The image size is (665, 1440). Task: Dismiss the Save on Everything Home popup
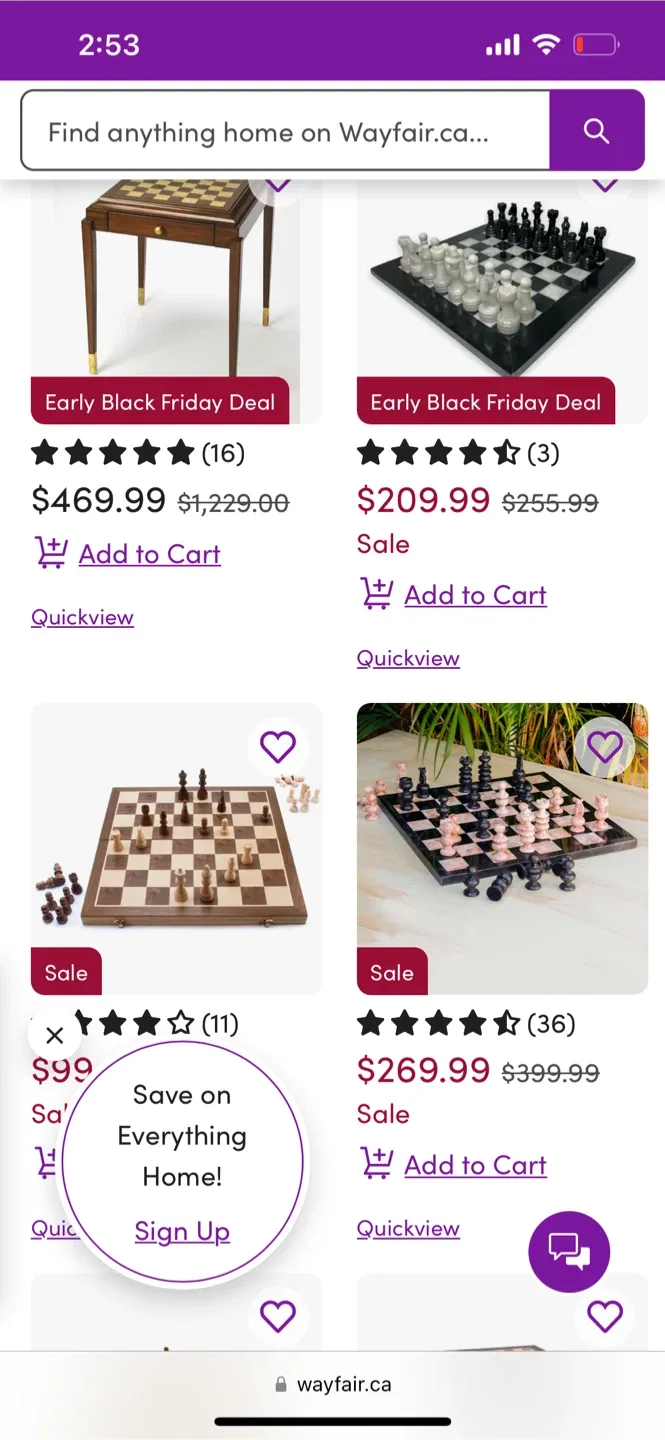click(54, 1035)
